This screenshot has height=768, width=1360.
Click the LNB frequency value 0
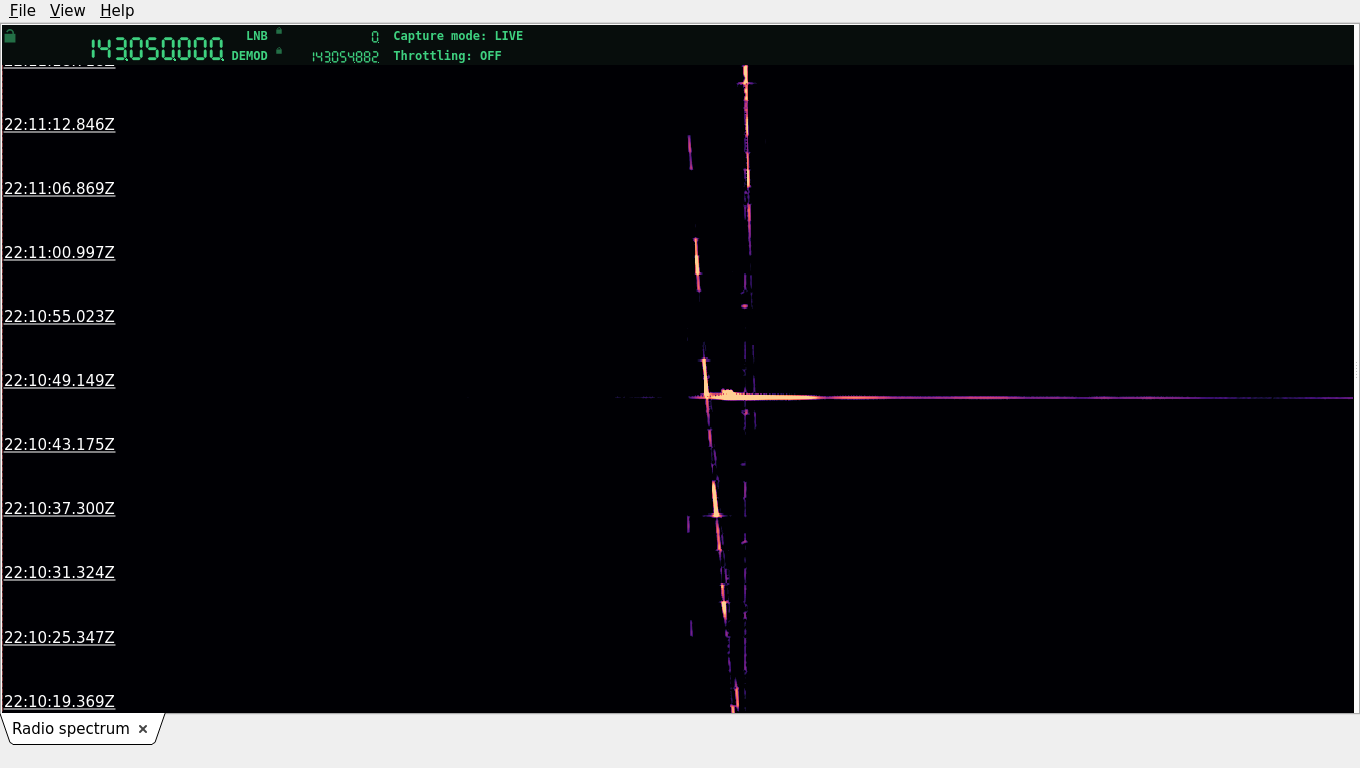pyautogui.click(x=375, y=37)
